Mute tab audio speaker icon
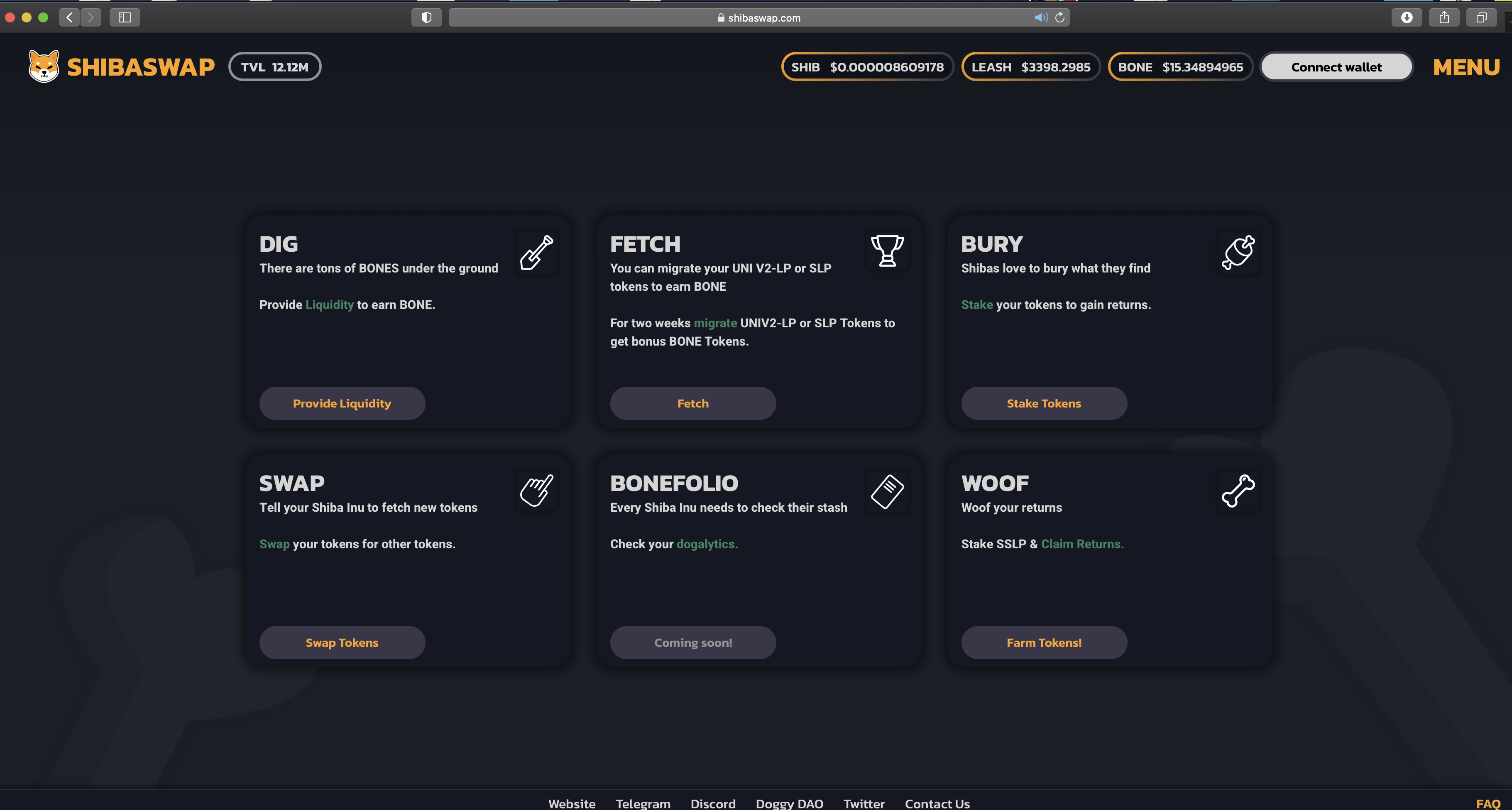The width and height of the screenshot is (1512, 810). [1040, 17]
